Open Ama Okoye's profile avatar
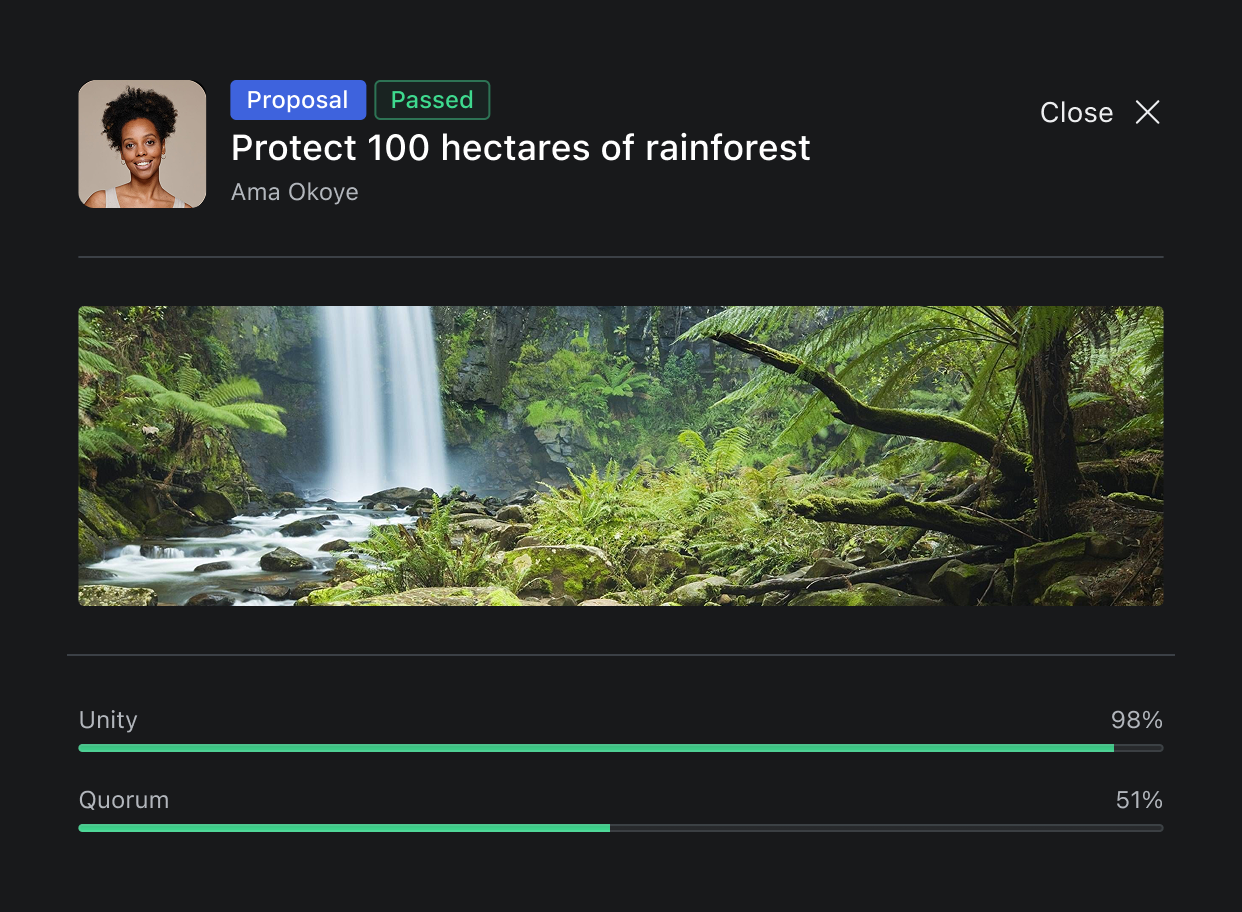Viewport: 1242px width, 912px height. point(142,144)
